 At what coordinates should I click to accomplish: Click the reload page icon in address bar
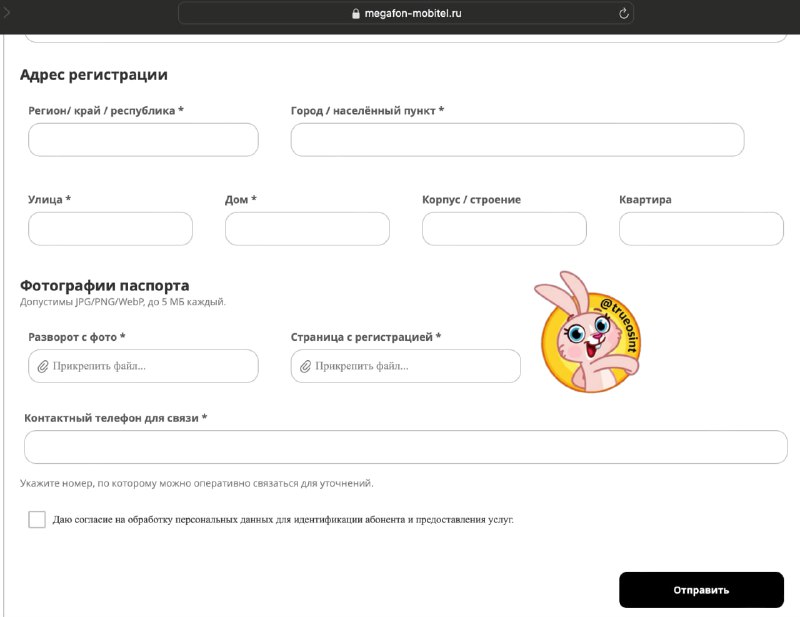click(623, 14)
